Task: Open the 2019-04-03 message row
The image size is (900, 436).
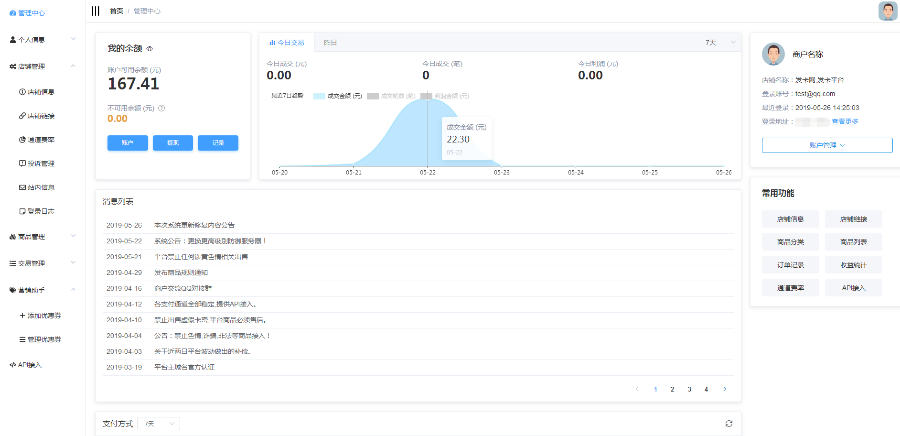Action: [418, 351]
